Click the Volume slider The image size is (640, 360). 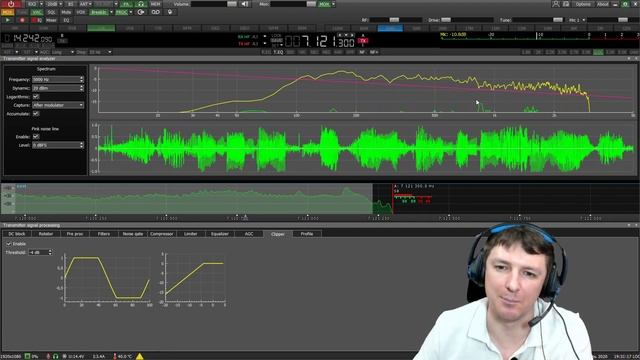[x=214, y=4]
